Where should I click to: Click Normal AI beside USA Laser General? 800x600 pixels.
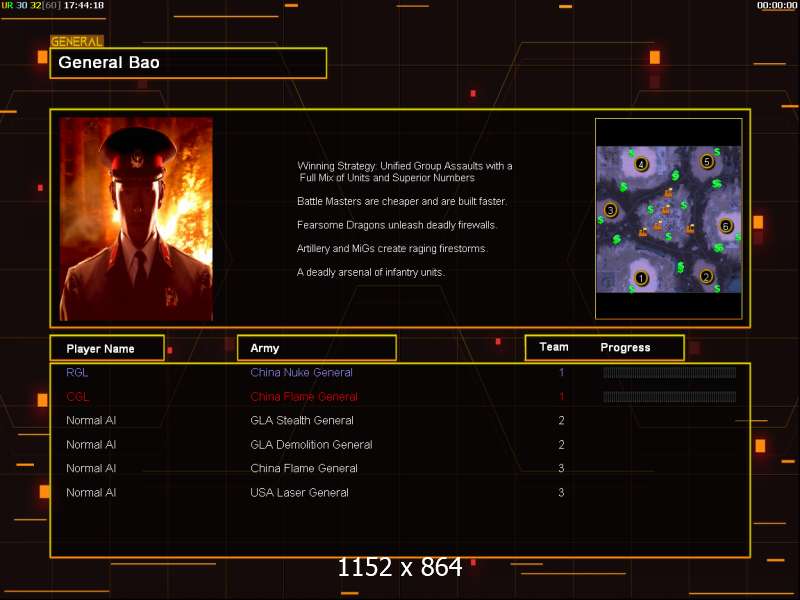pyautogui.click(x=91, y=492)
